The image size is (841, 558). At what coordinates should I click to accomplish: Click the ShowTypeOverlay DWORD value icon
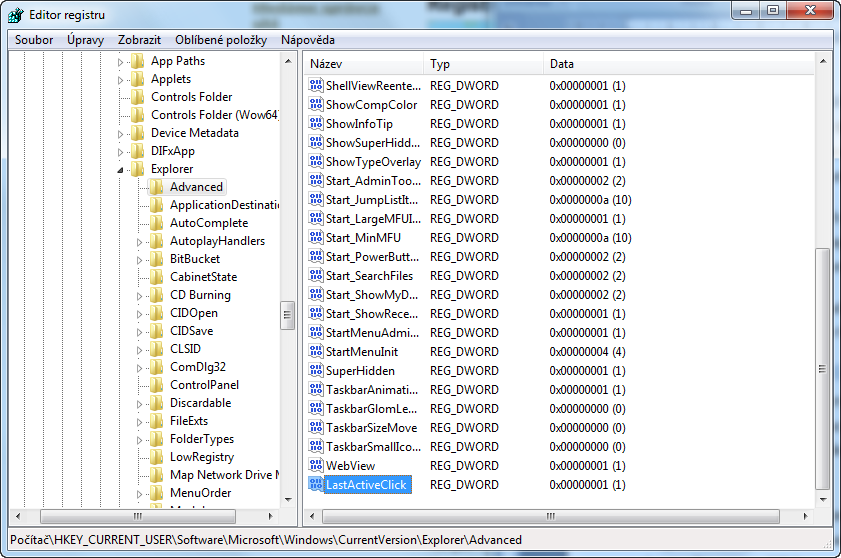(316, 161)
